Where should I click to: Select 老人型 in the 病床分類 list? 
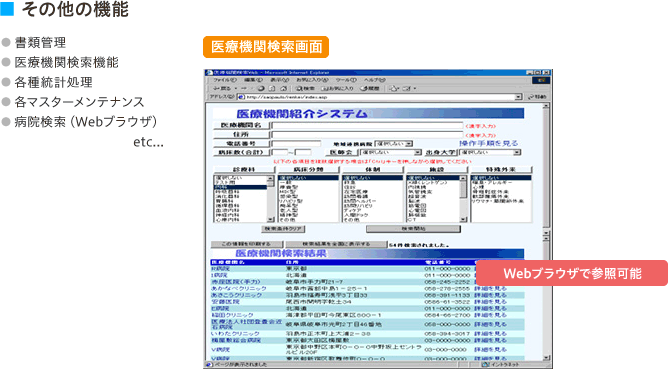[x=308, y=211]
